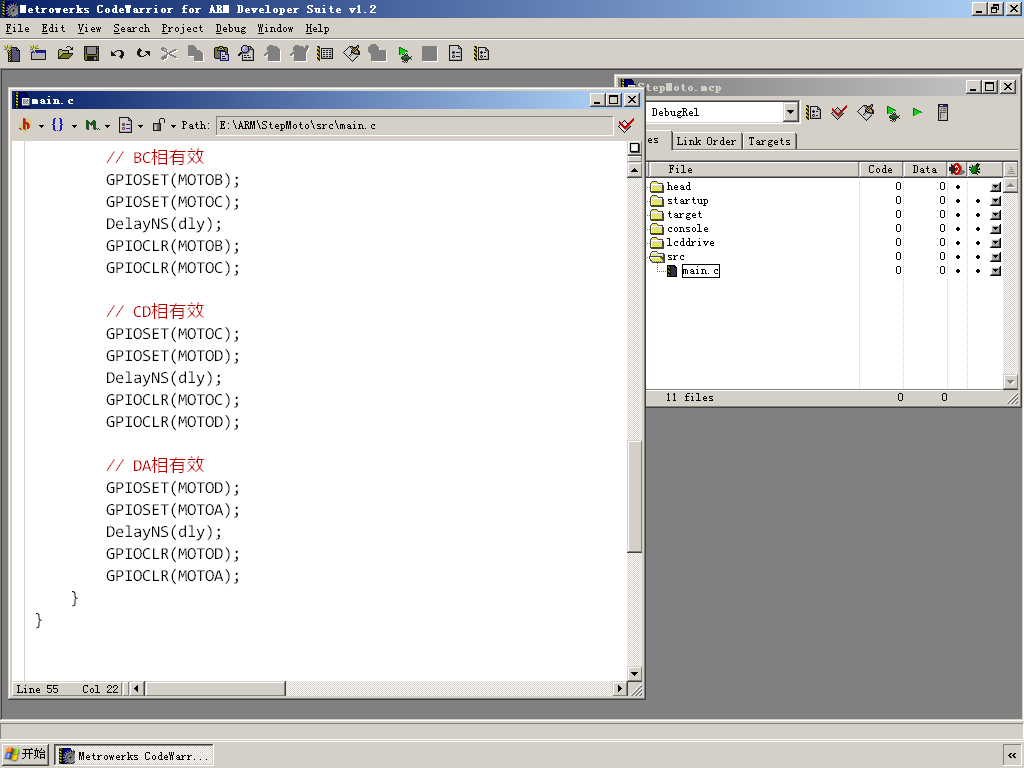Open the Project menu
1024x768 pixels.
tap(182, 29)
